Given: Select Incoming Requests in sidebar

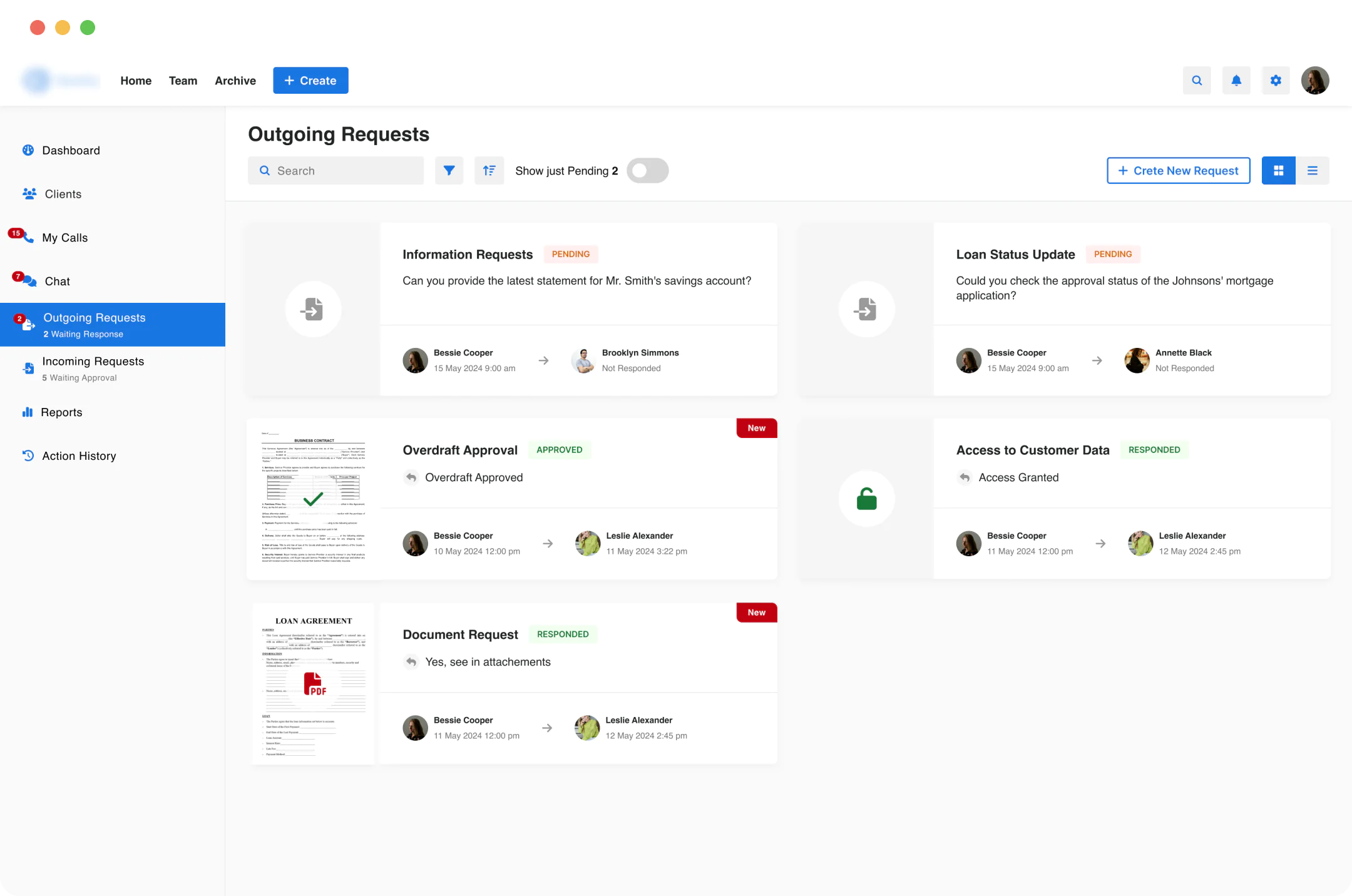Looking at the screenshot, I should point(113,369).
